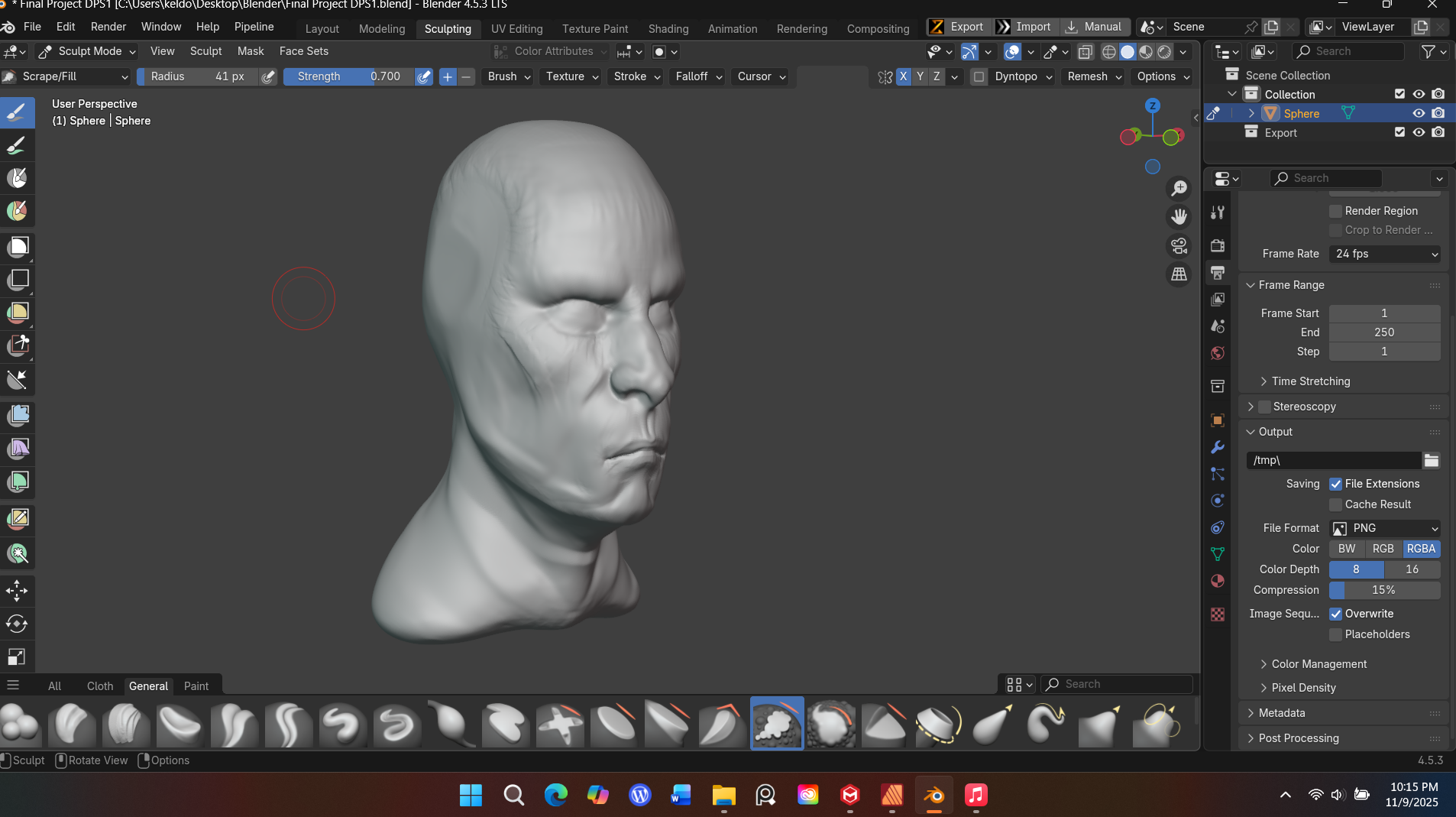Select the Box Mask tool in left toolbar
This screenshot has width=1456, height=817.
coord(18,246)
